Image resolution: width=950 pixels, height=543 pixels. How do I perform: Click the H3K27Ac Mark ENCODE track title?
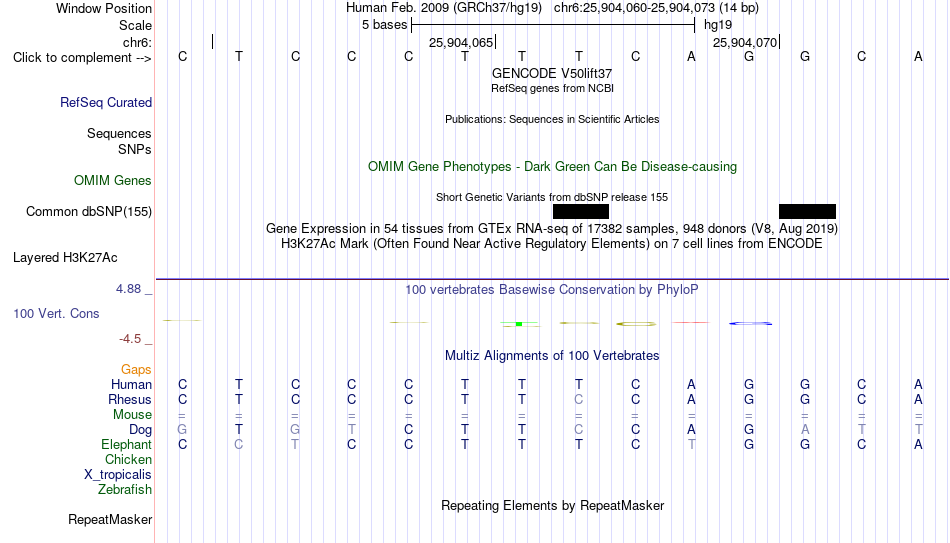(552, 244)
